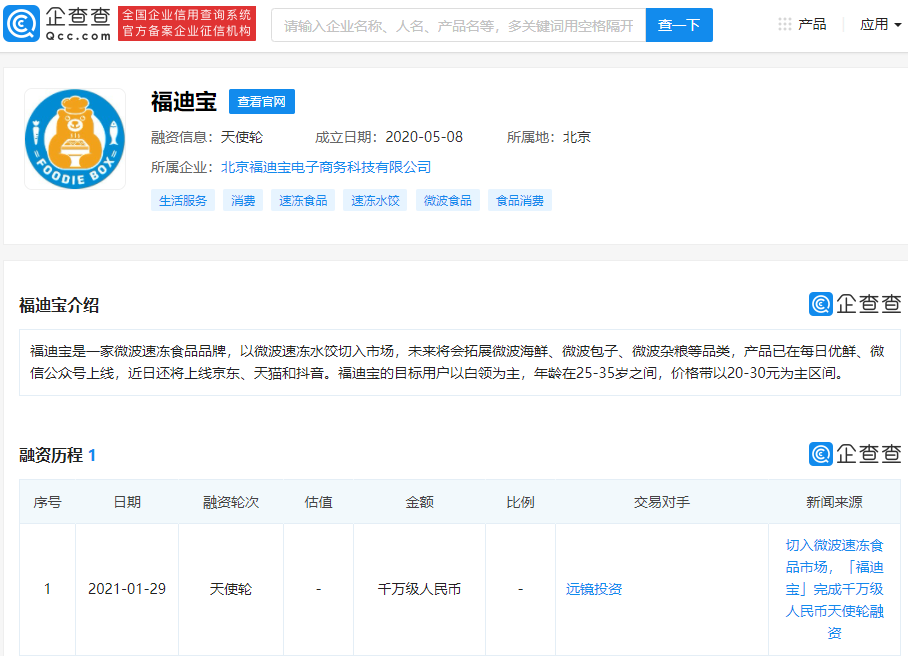Click the 查一下 search button
The height and width of the screenshot is (656, 908).
679,25
